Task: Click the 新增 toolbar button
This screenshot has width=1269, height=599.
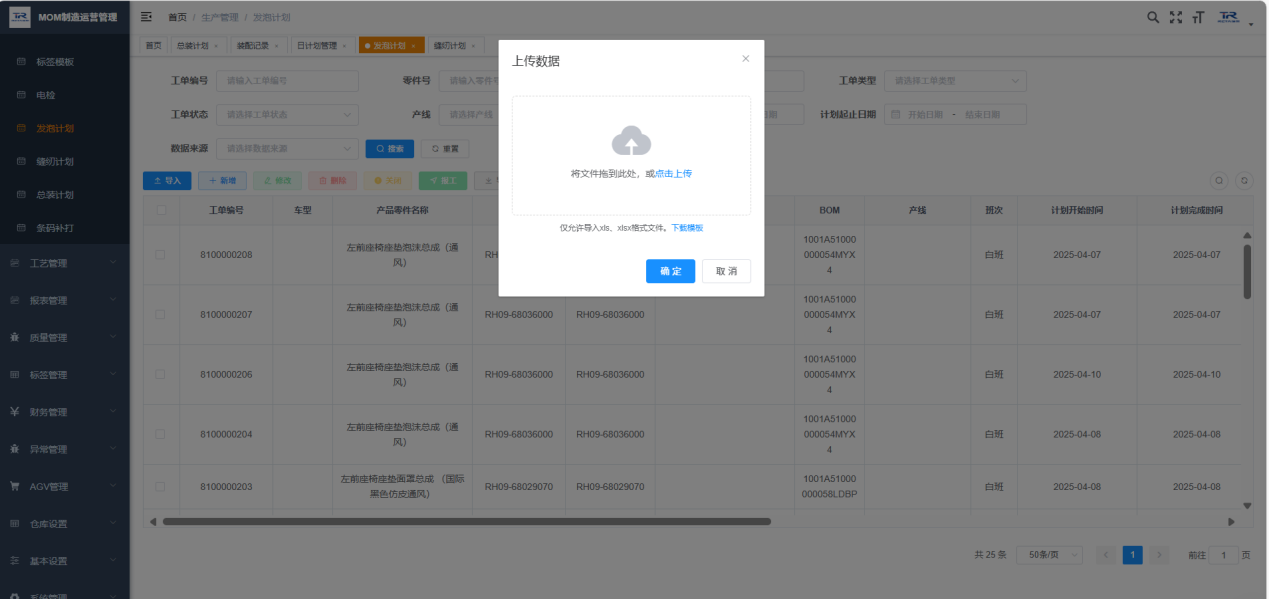Action: click(222, 181)
